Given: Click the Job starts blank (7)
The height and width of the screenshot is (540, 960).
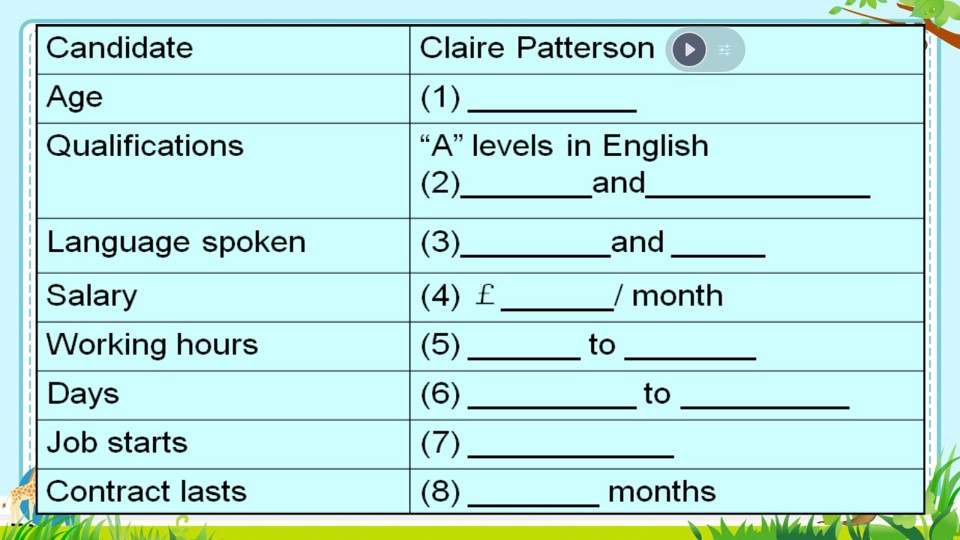Looking at the screenshot, I should (x=571, y=449).
